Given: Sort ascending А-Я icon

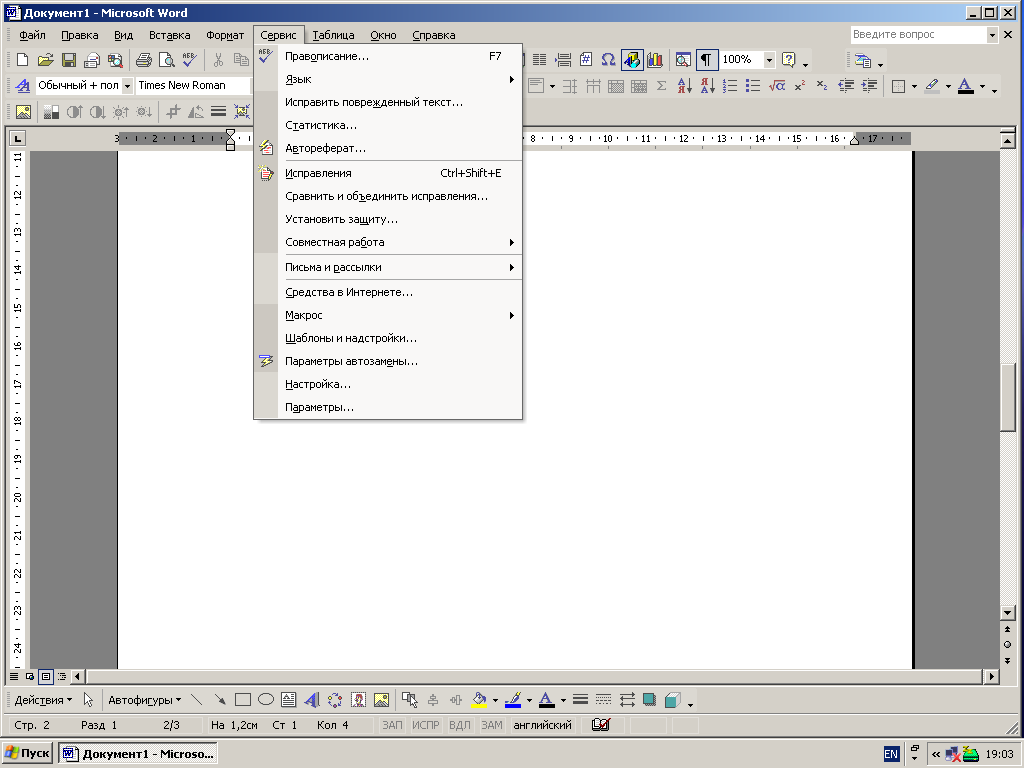Looking at the screenshot, I should point(684,86).
